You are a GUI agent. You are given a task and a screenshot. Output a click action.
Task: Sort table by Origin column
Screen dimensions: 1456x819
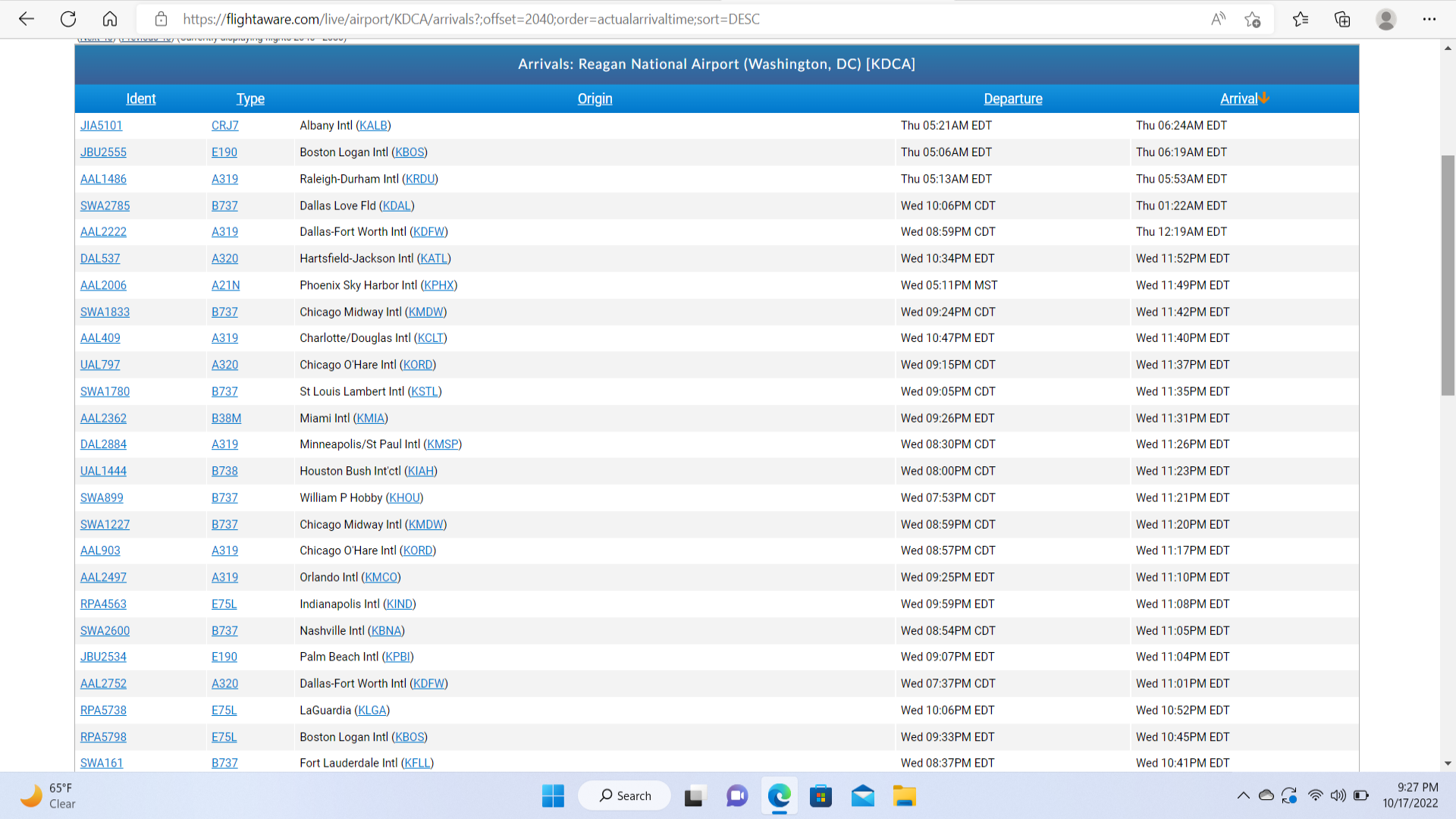coord(595,99)
